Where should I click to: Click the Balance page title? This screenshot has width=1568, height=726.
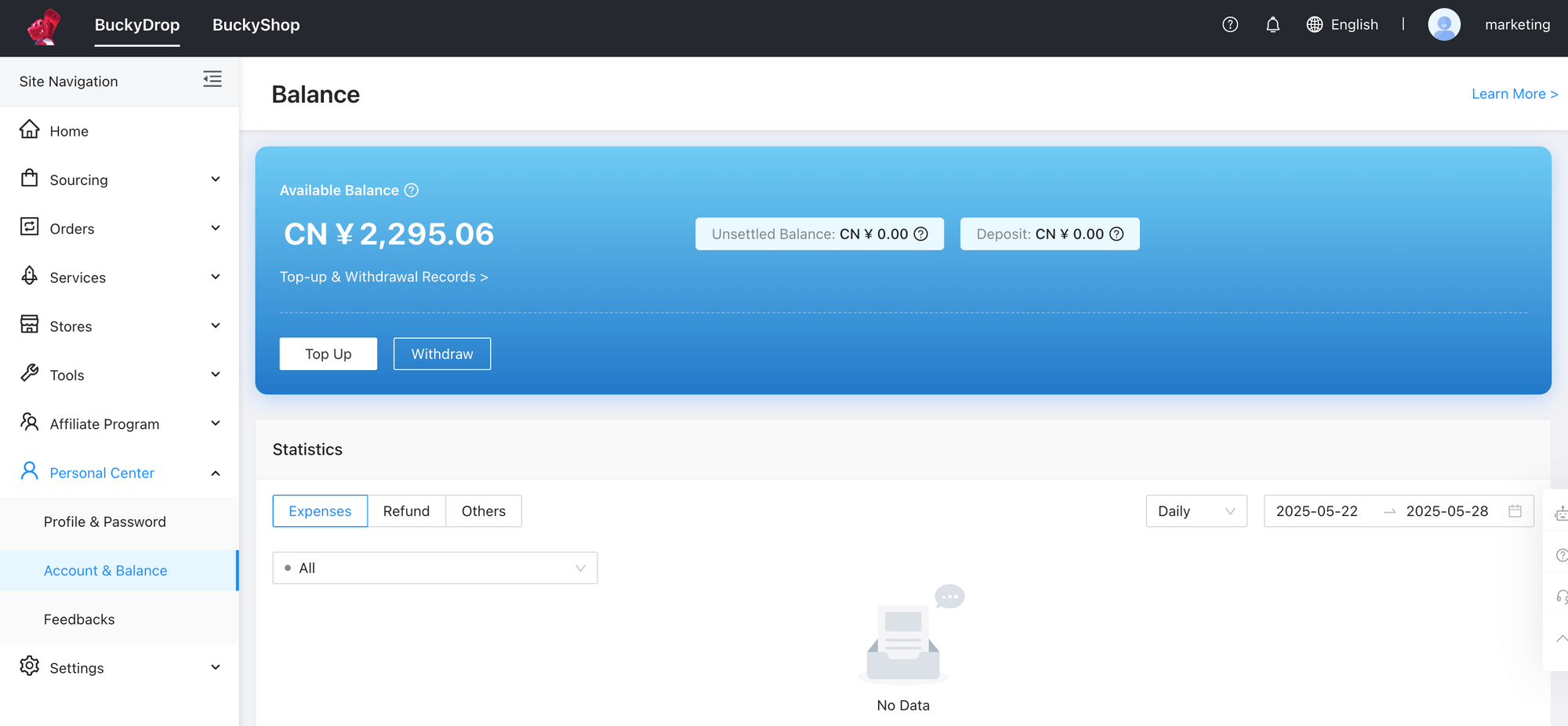point(315,94)
